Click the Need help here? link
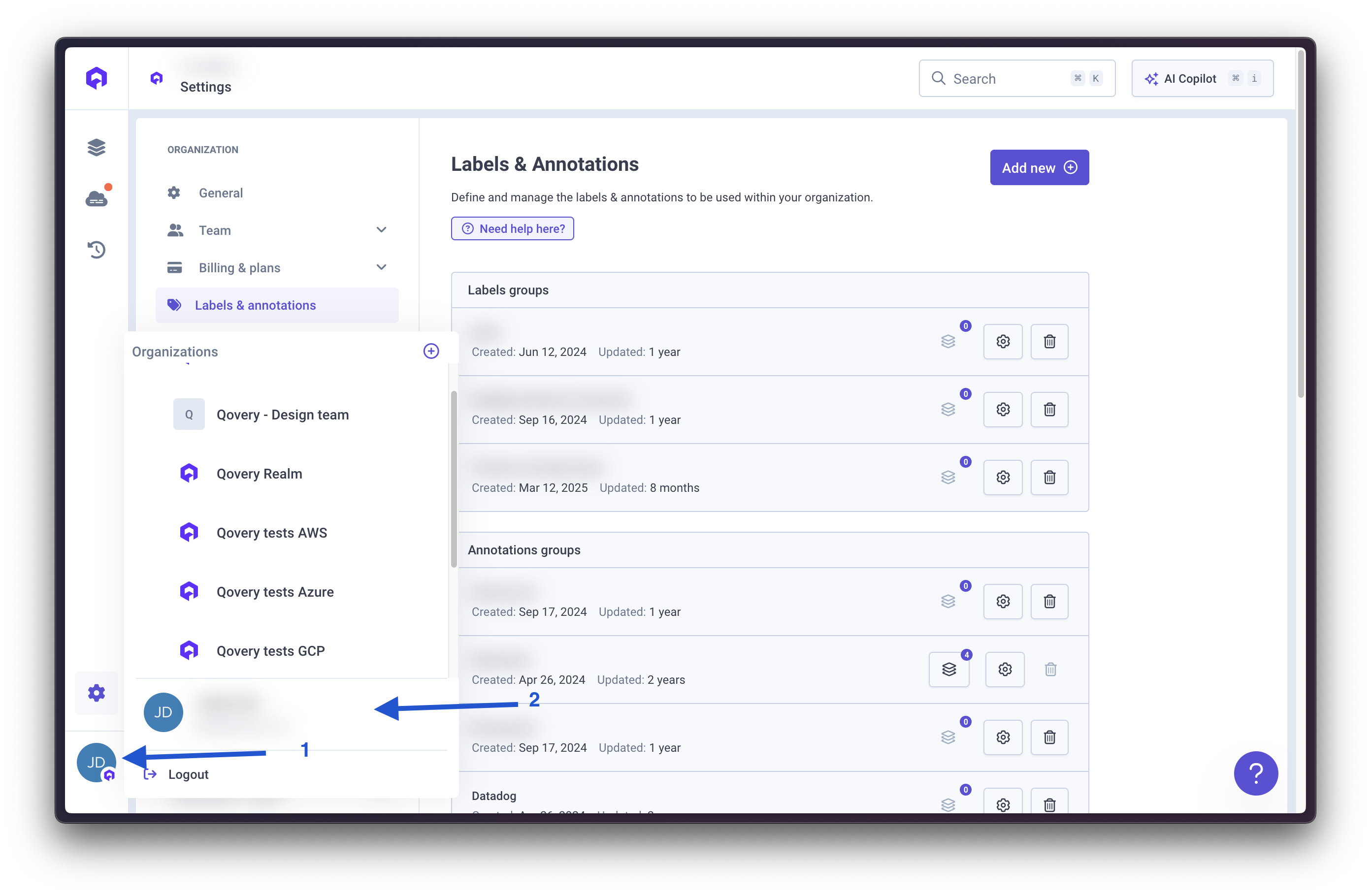The height and width of the screenshot is (896, 1371). pos(512,228)
